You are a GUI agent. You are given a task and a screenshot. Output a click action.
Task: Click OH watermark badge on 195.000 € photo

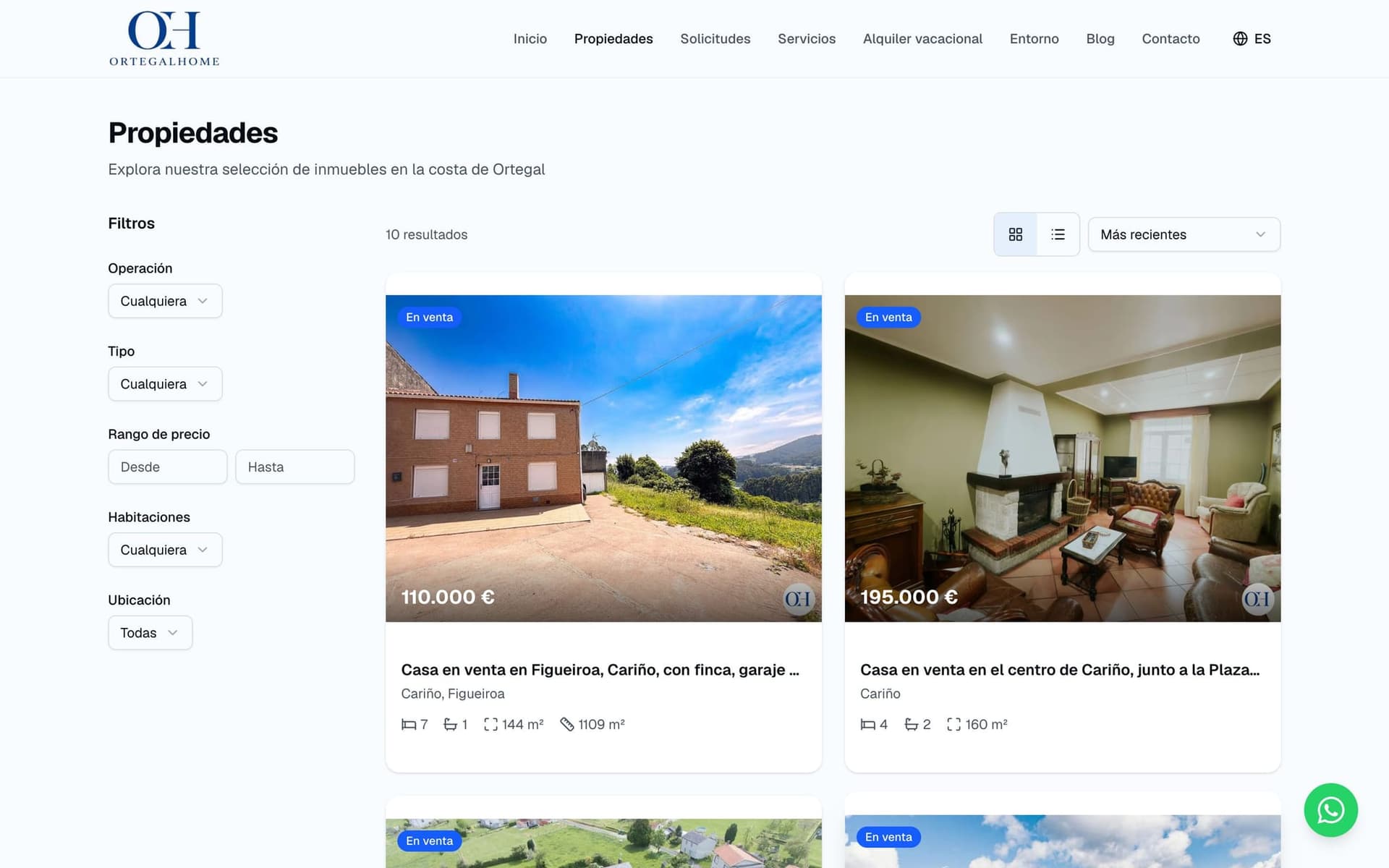coord(1257,599)
